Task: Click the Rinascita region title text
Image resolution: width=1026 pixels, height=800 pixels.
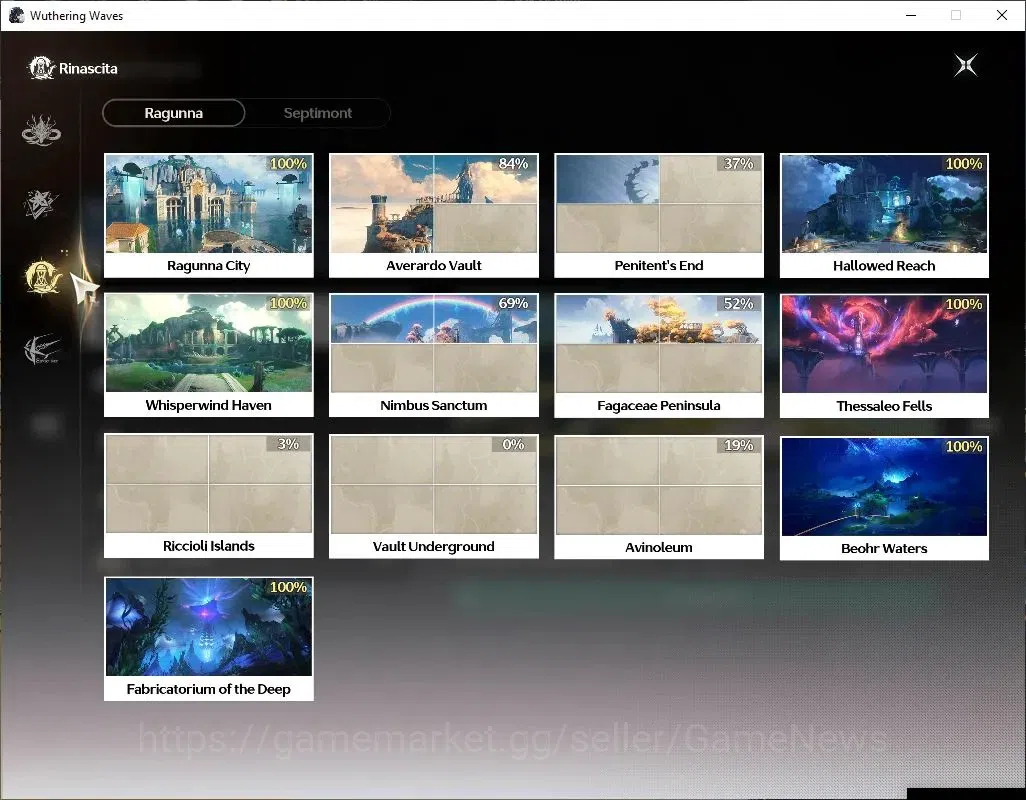Action: click(x=88, y=69)
